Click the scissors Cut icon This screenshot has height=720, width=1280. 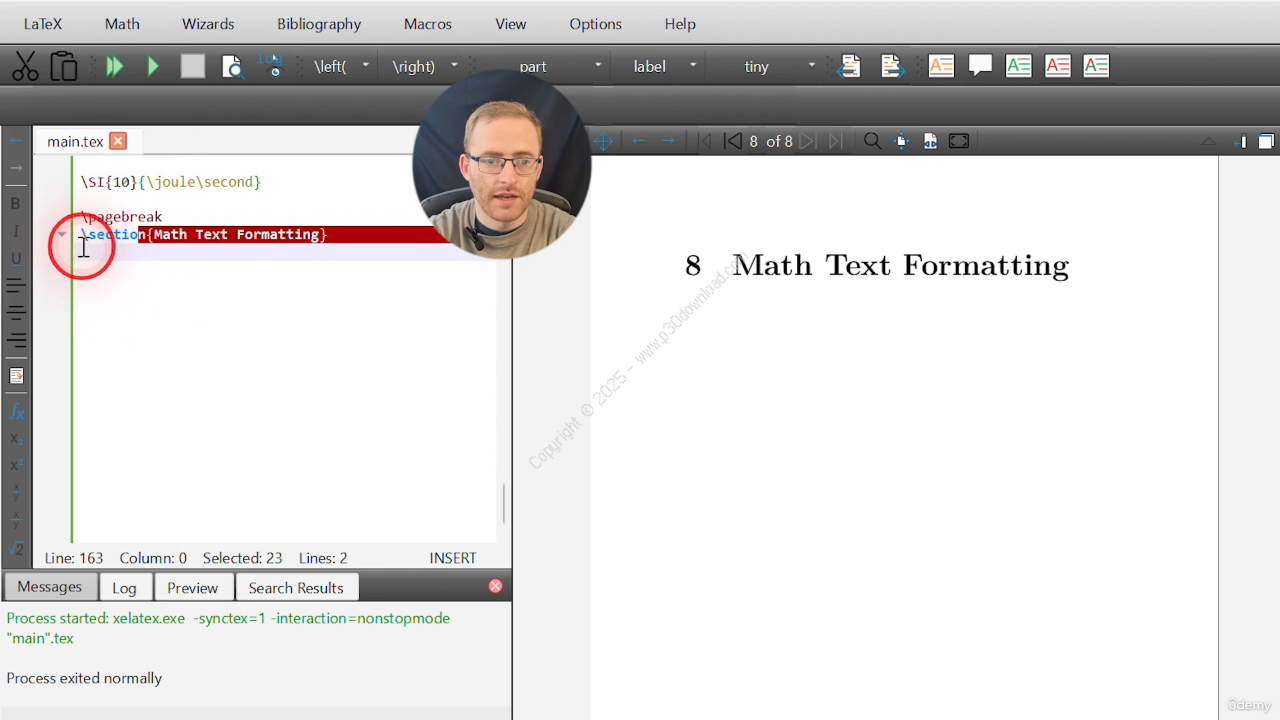(x=25, y=67)
